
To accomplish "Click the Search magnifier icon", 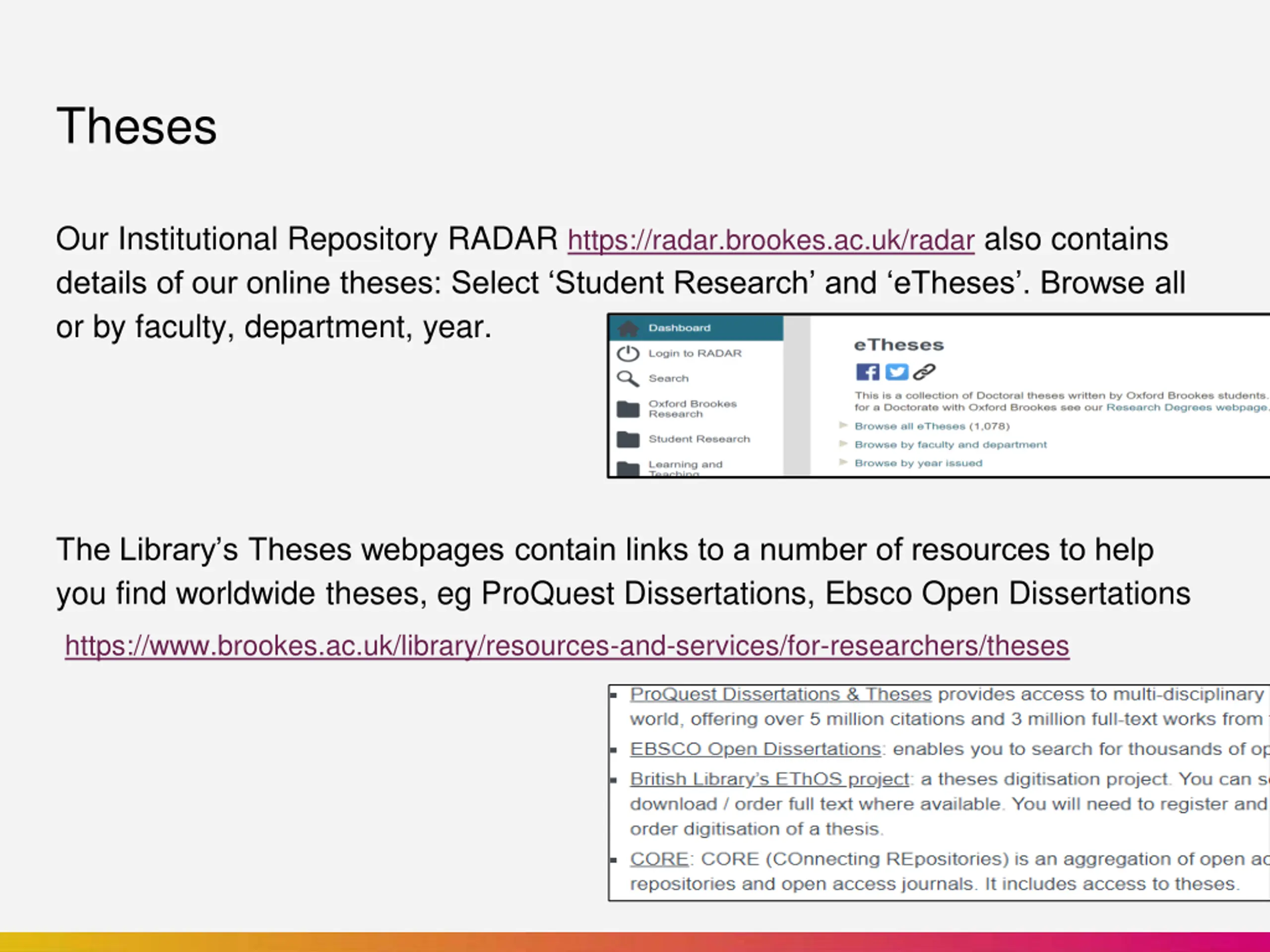I will (628, 379).
